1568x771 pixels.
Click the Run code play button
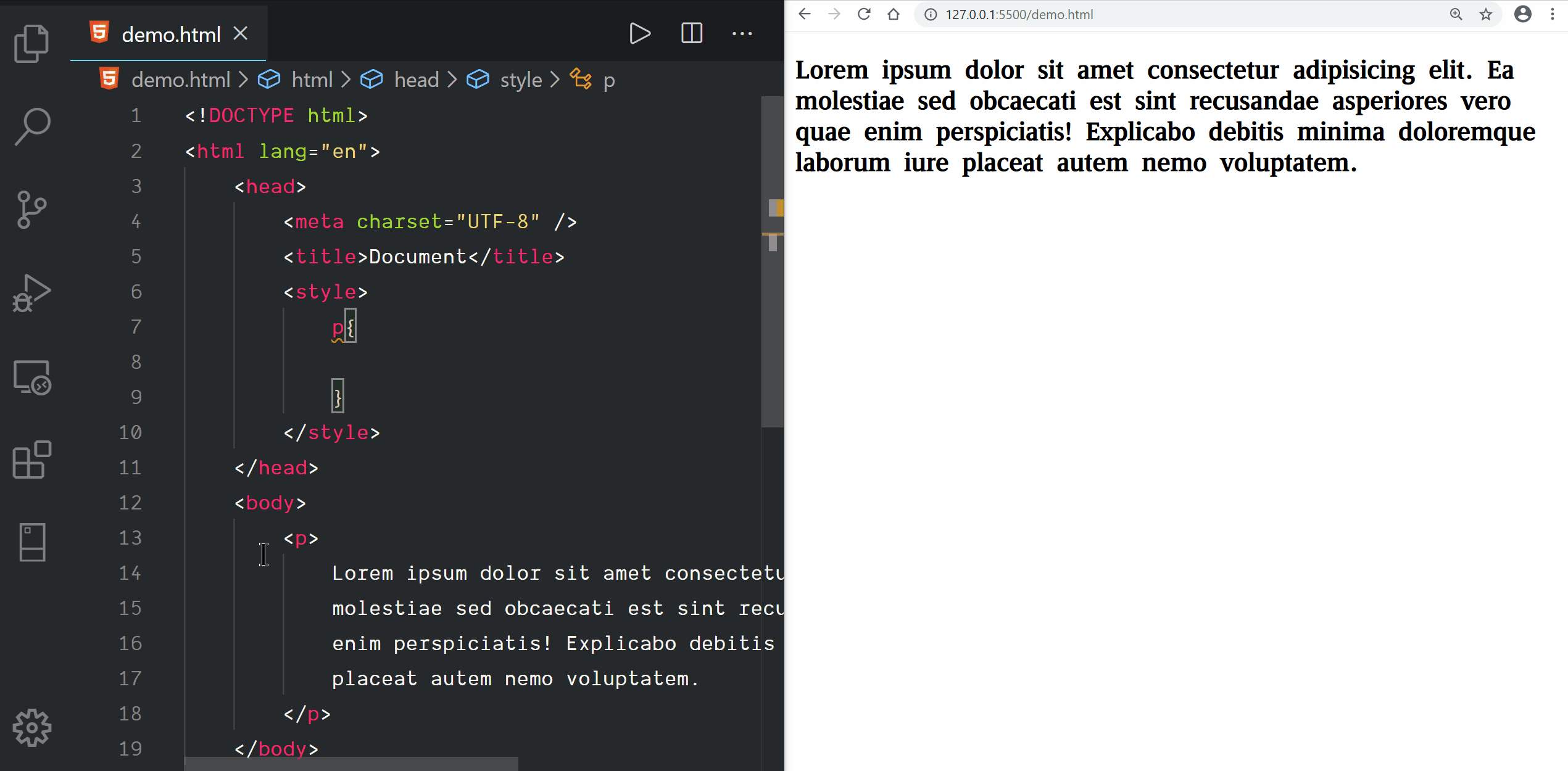(639, 33)
